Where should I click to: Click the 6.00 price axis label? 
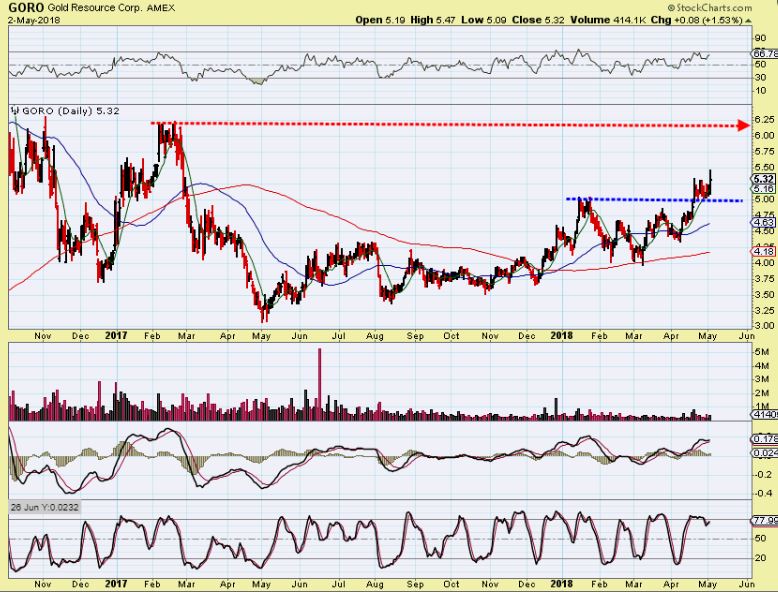click(x=764, y=135)
